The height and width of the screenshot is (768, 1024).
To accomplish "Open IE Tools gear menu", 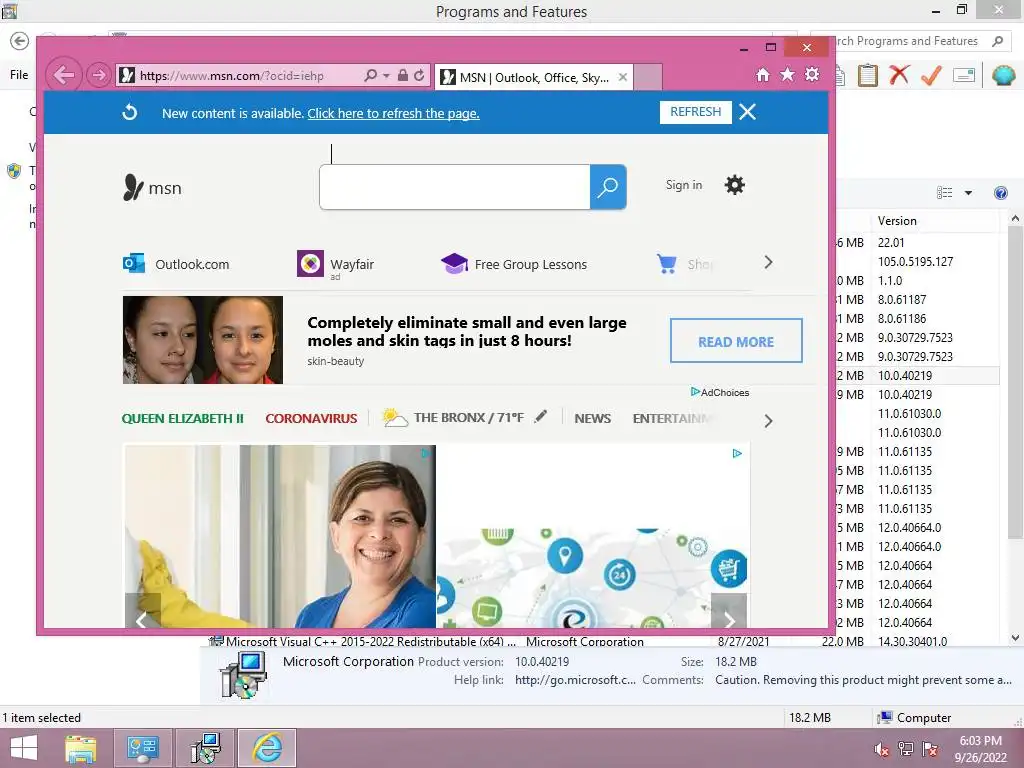I will 812,75.
